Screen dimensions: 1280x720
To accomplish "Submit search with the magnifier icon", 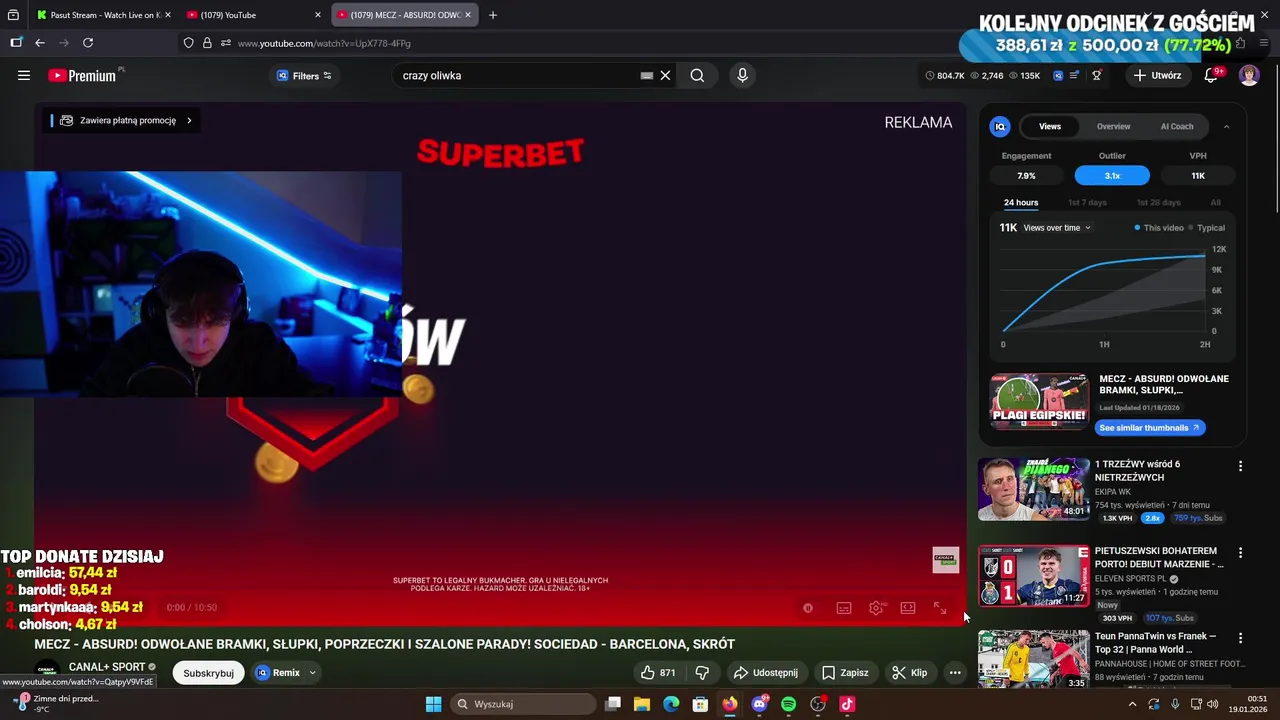I will 697,75.
